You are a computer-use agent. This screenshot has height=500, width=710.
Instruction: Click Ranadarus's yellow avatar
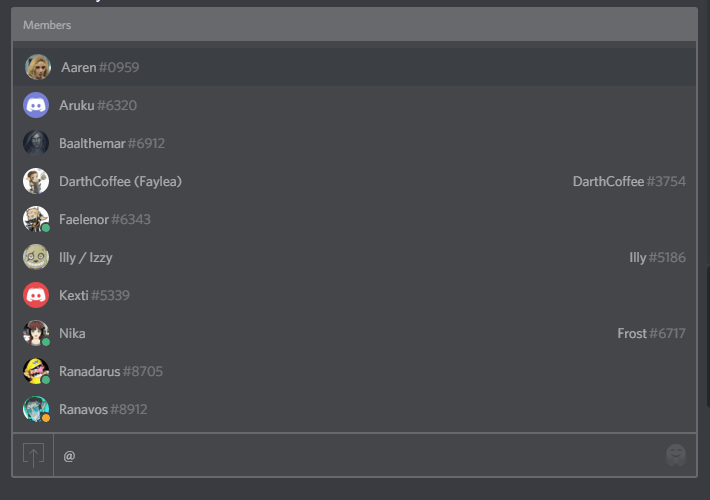(36, 371)
